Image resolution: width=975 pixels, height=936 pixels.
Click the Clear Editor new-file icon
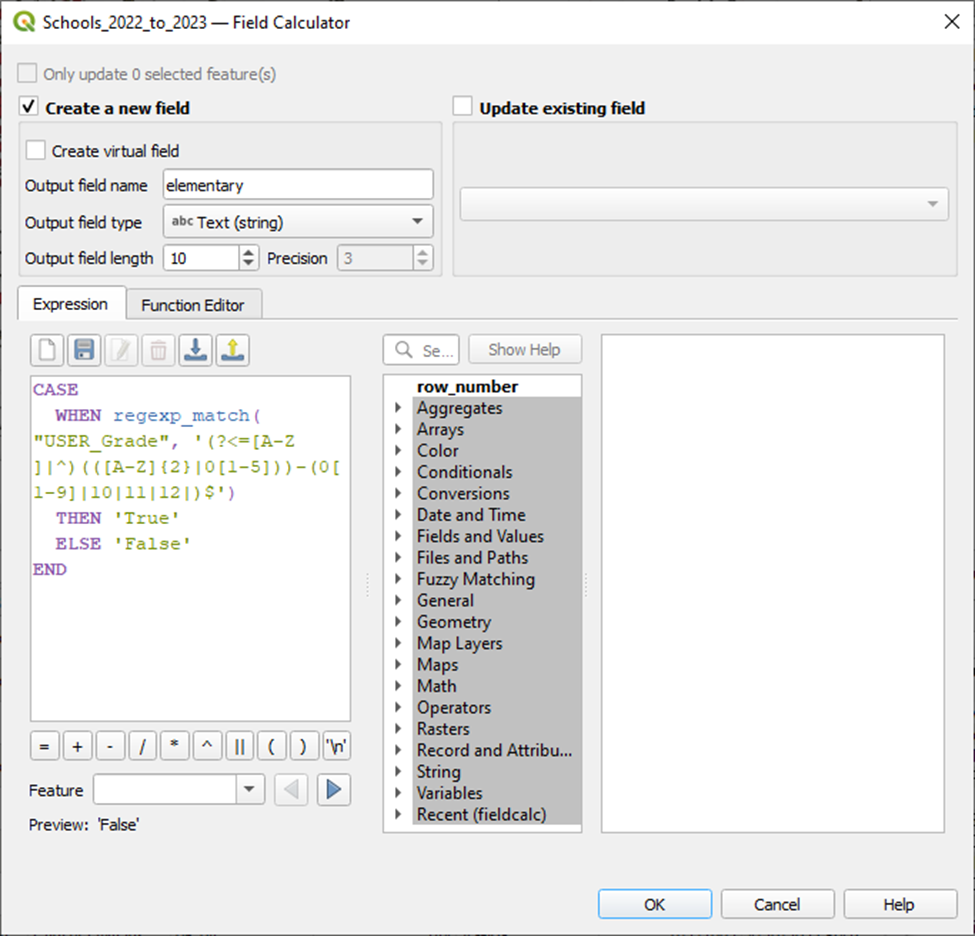(48, 350)
